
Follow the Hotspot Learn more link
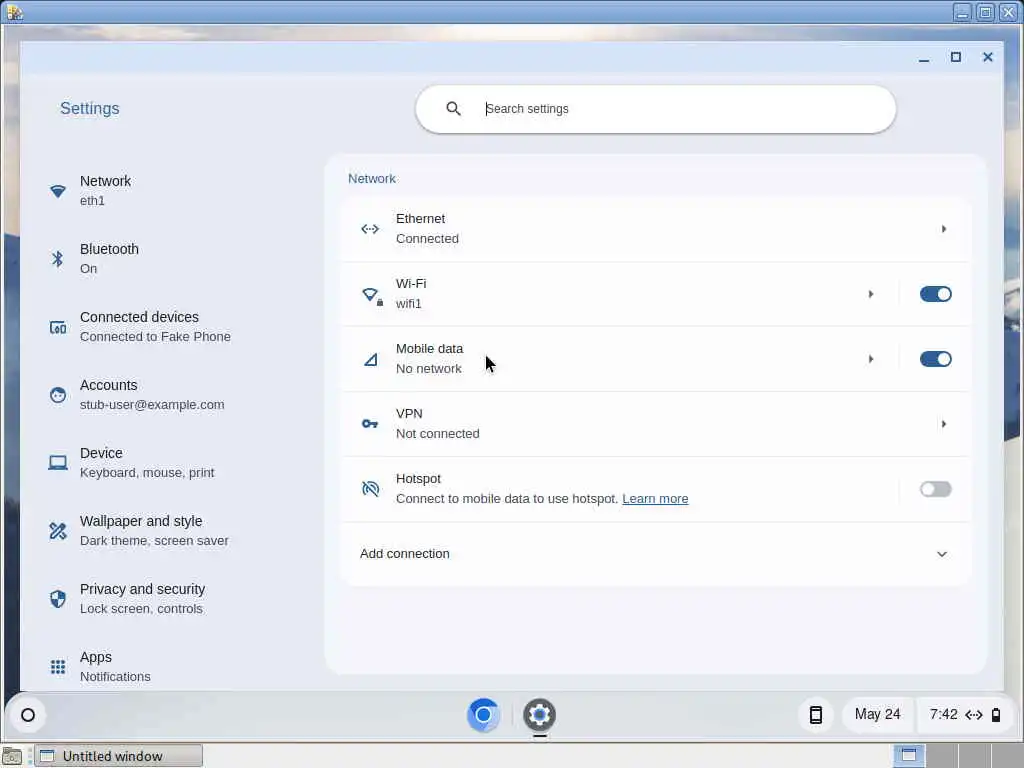655,499
